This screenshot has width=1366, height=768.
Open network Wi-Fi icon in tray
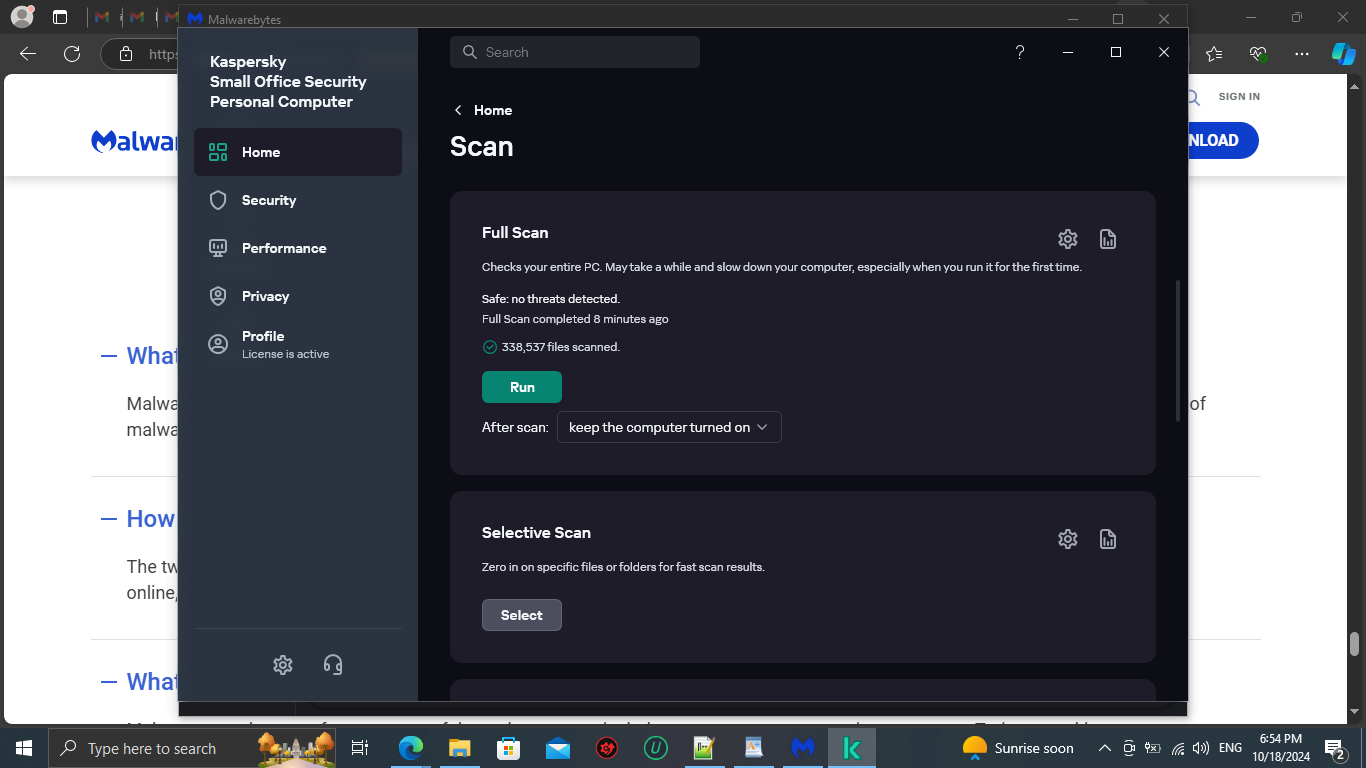tap(1178, 748)
